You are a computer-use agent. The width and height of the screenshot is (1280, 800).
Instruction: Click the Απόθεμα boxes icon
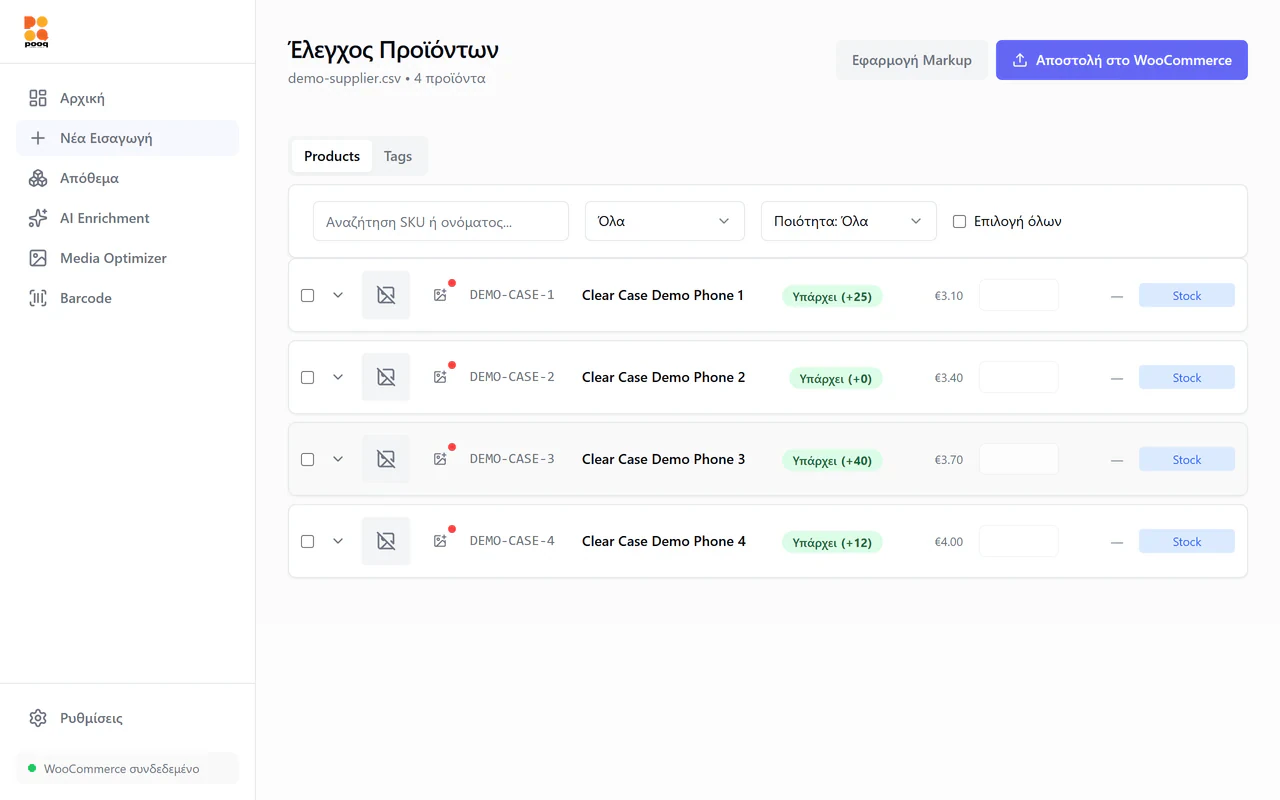[38, 178]
